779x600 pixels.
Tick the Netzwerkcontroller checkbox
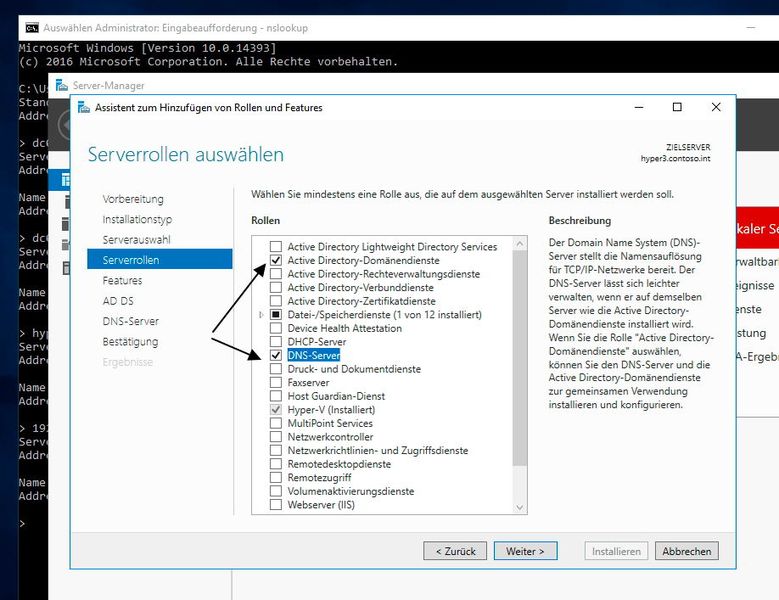pos(276,437)
